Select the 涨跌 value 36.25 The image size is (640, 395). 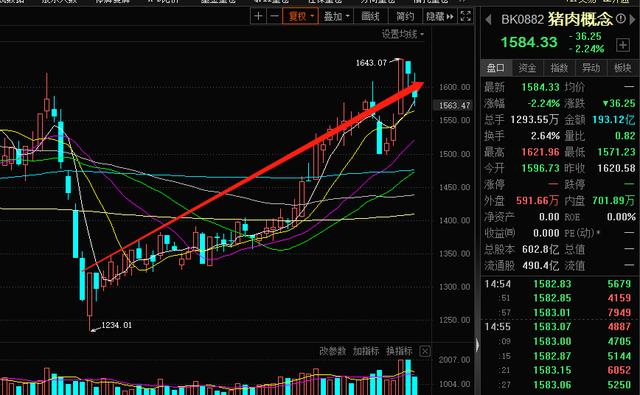coord(619,103)
